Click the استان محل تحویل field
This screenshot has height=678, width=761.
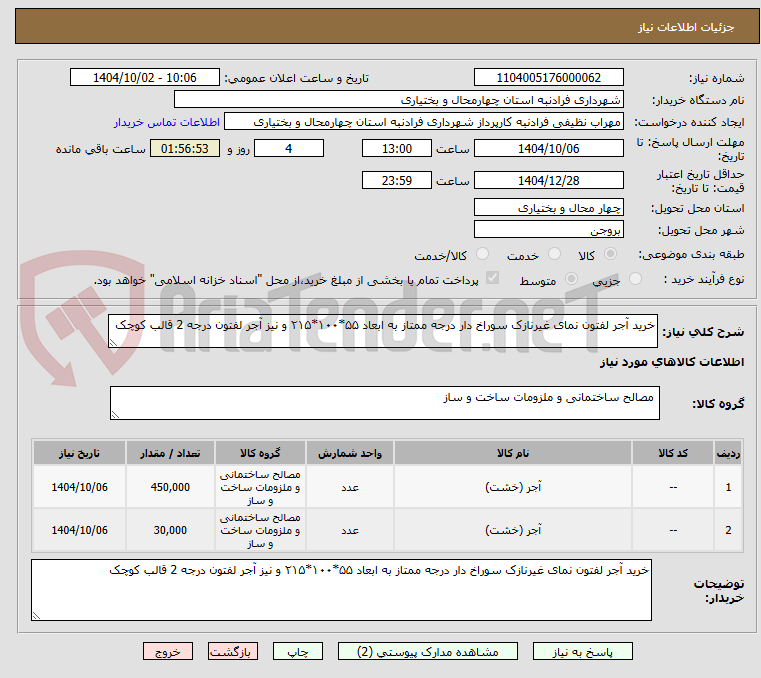[x=548, y=208]
